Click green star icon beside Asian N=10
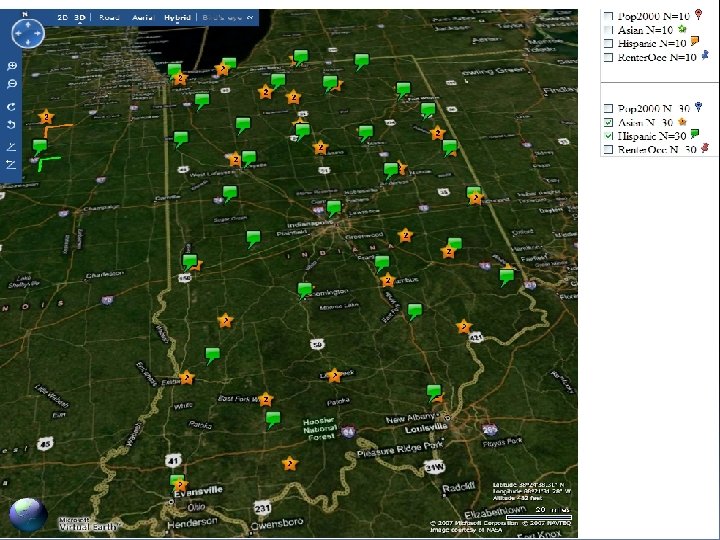The image size is (720, 540). coord(682,29)
